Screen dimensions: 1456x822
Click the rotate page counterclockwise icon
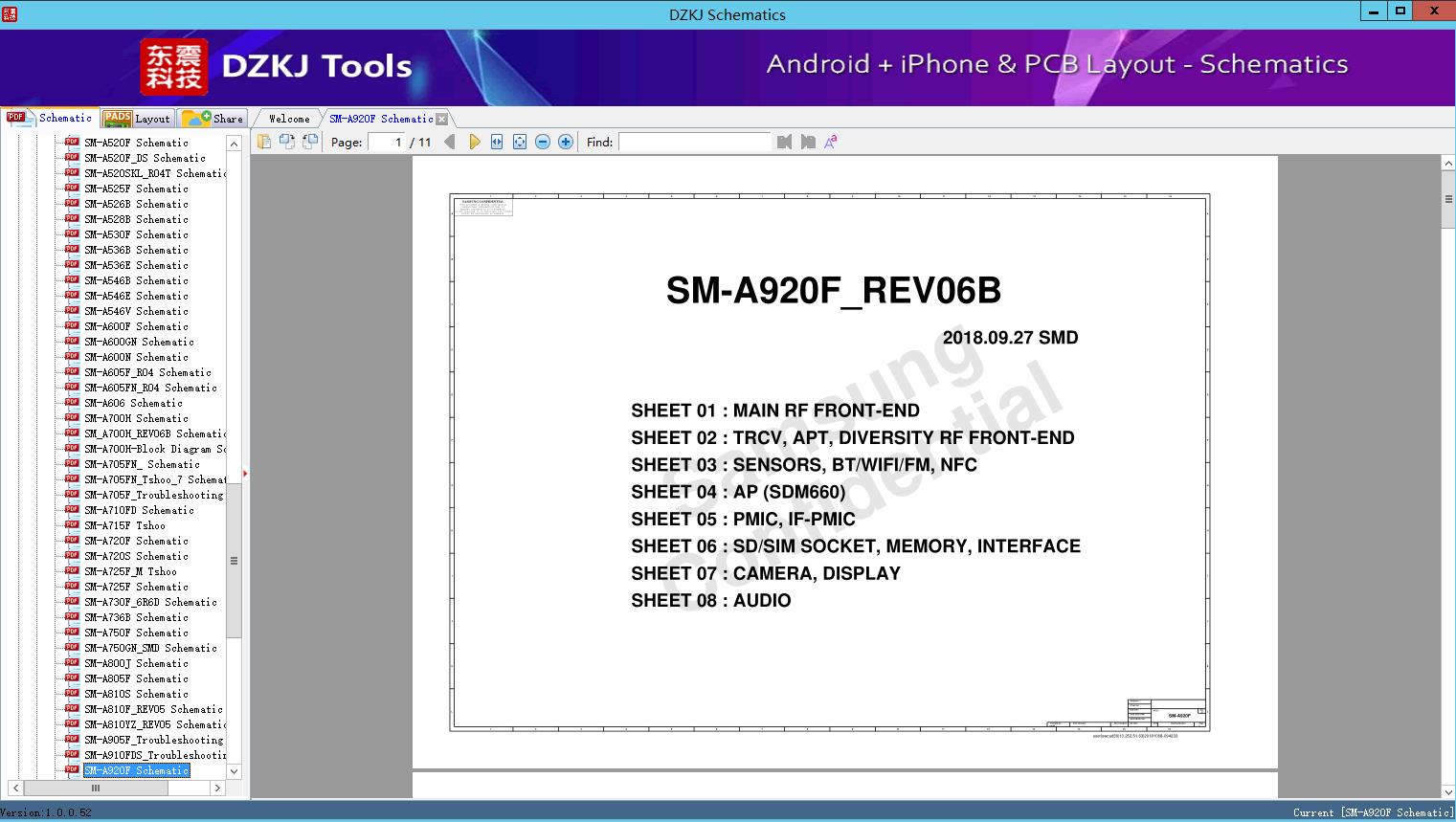pos(286,142)
